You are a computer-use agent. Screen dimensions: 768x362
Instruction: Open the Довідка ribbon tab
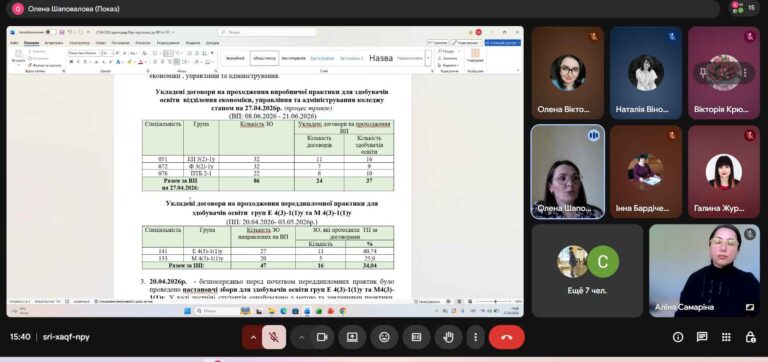point(212,43)
